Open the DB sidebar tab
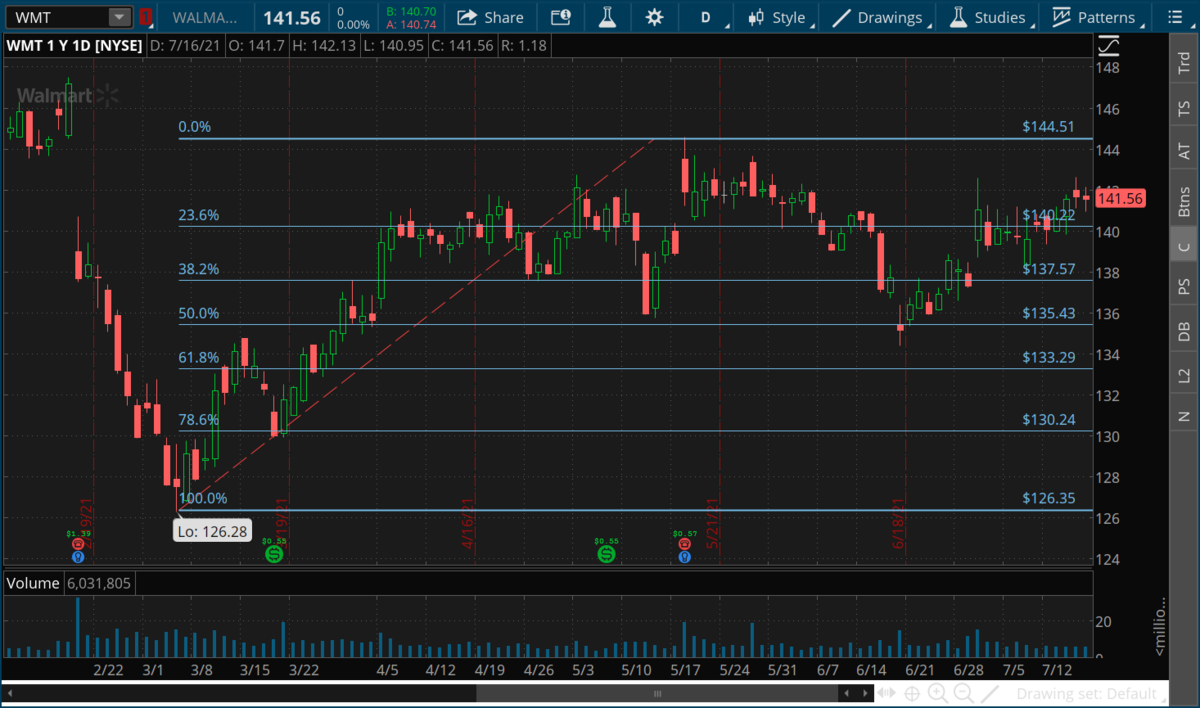1200x708 pixels. [1184, 332]
